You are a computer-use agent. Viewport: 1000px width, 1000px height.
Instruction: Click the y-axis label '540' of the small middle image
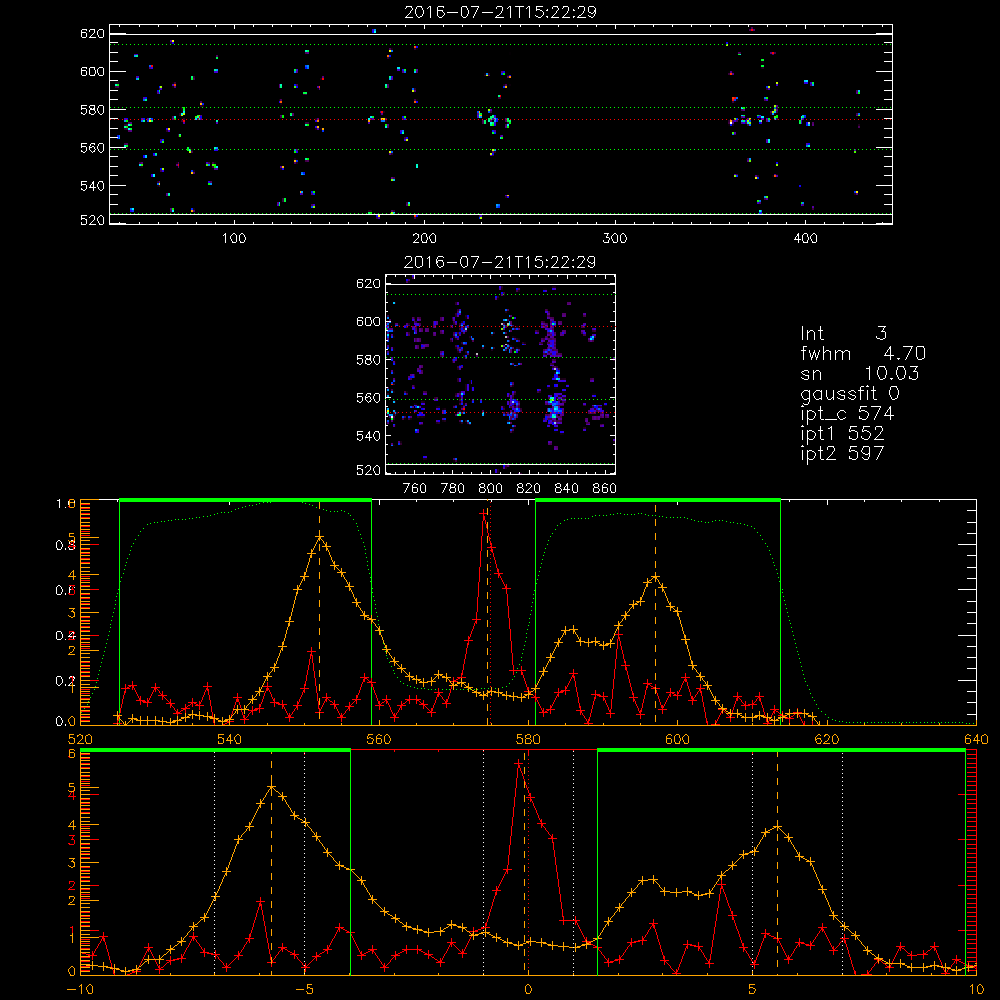tap(368, 436)
